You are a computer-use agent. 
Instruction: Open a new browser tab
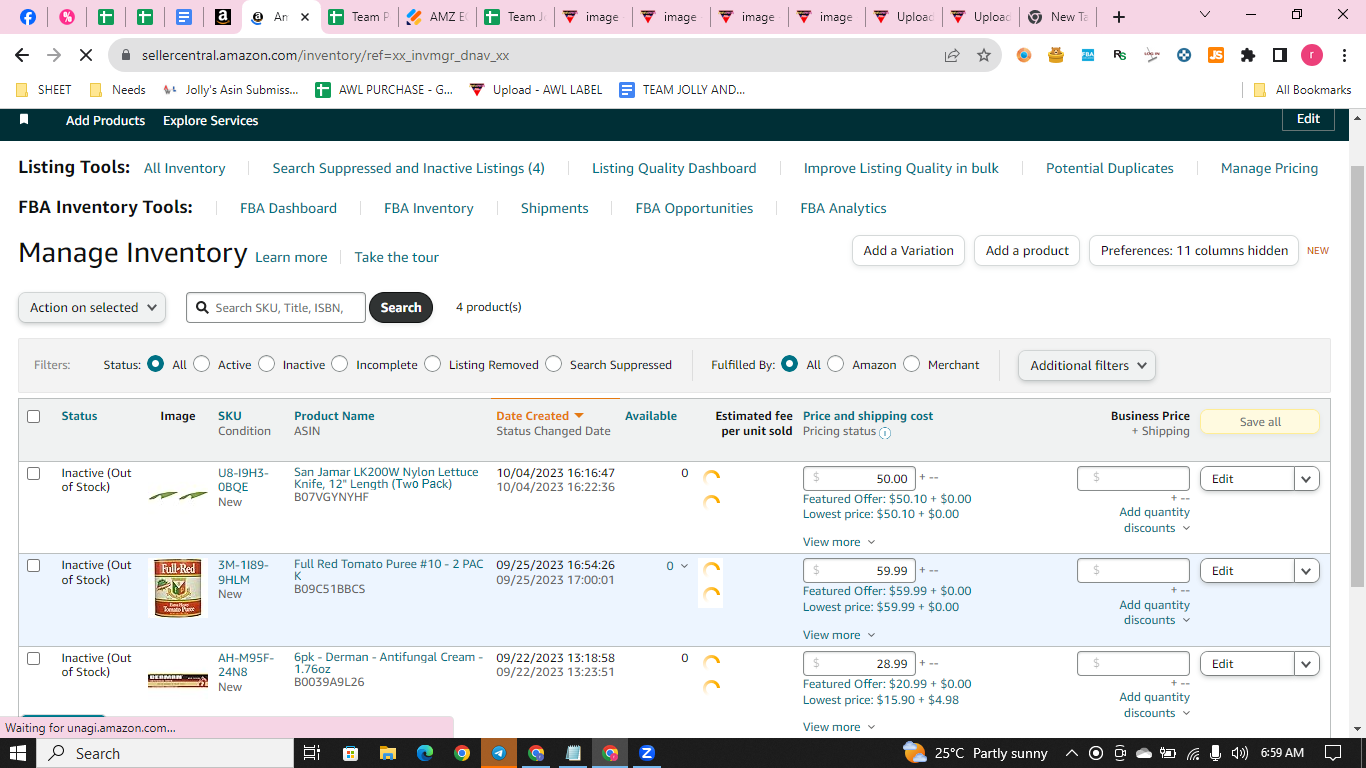[1119, 17]
